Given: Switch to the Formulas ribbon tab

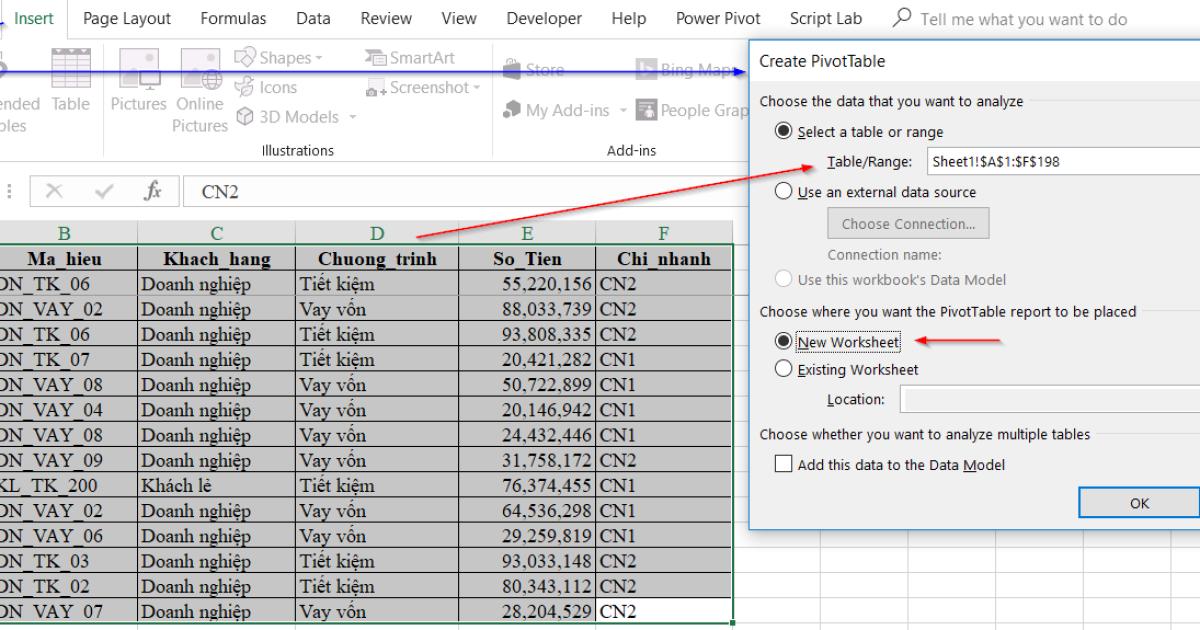Looking at the screenshot, I should [x=233, y=18].
